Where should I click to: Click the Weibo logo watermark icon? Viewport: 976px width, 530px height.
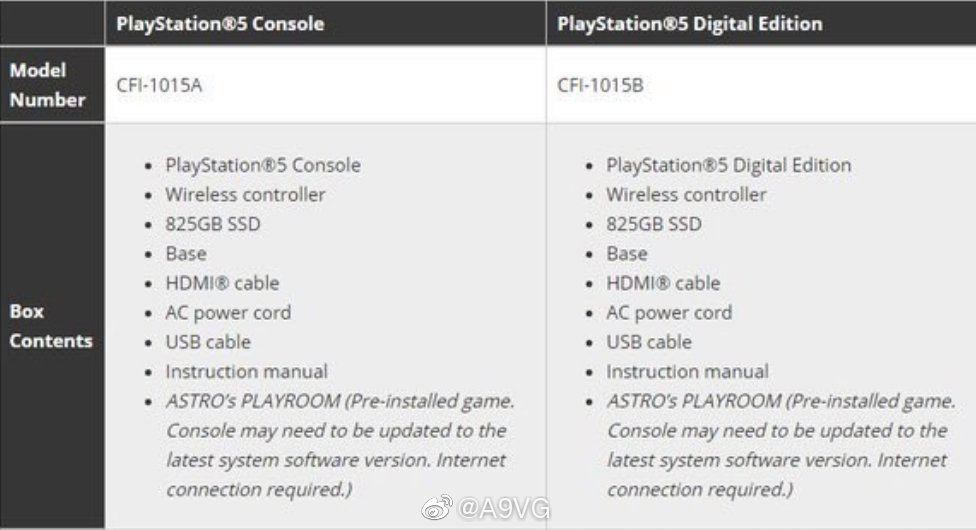[x=437, y=509]
